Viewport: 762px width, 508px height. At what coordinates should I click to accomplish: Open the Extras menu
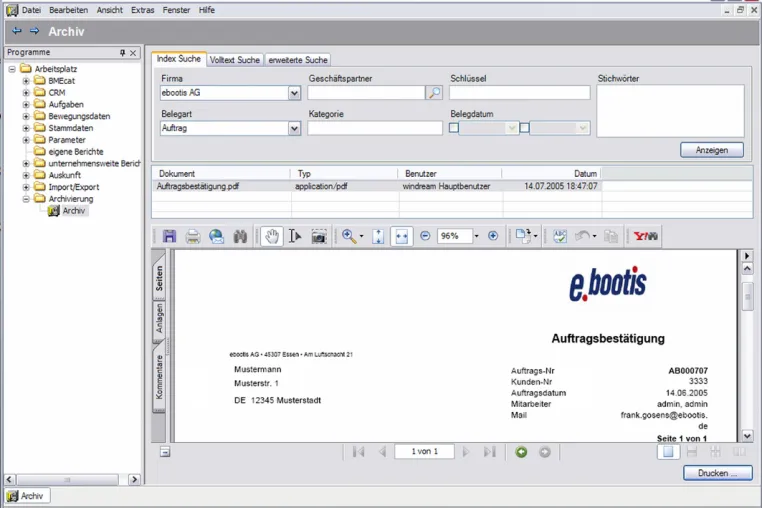point(142,10)
